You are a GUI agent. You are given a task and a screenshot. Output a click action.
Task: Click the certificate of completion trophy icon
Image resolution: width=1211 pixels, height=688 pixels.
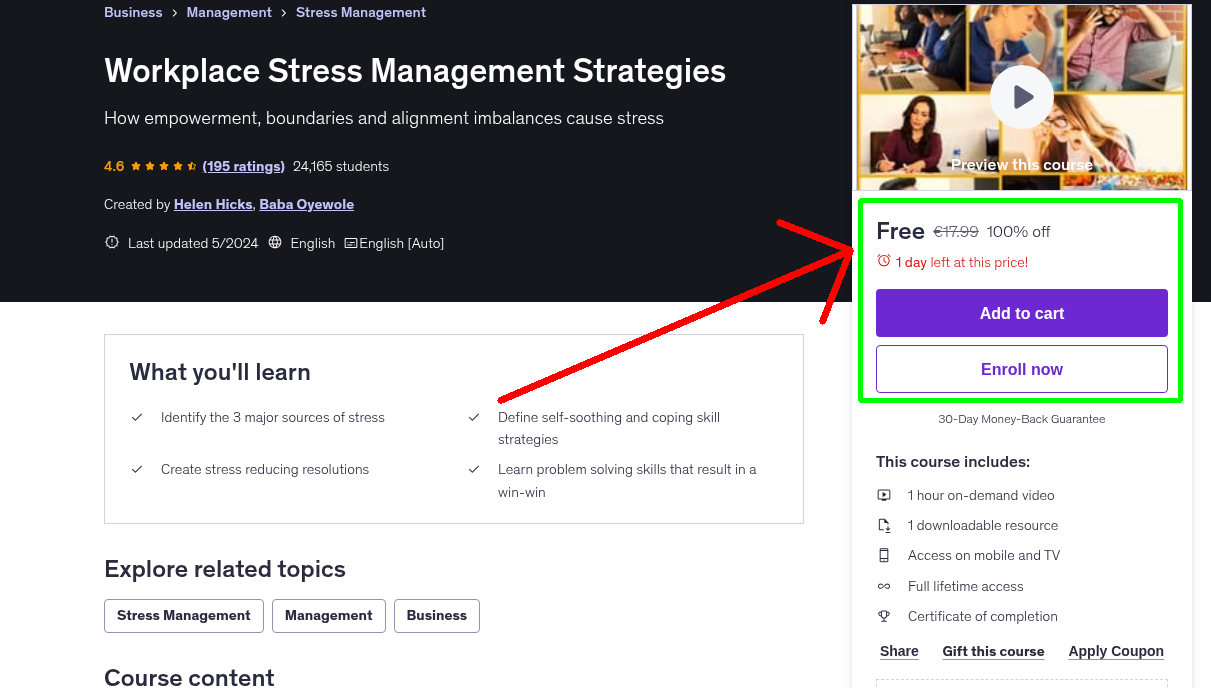(885, 616)
